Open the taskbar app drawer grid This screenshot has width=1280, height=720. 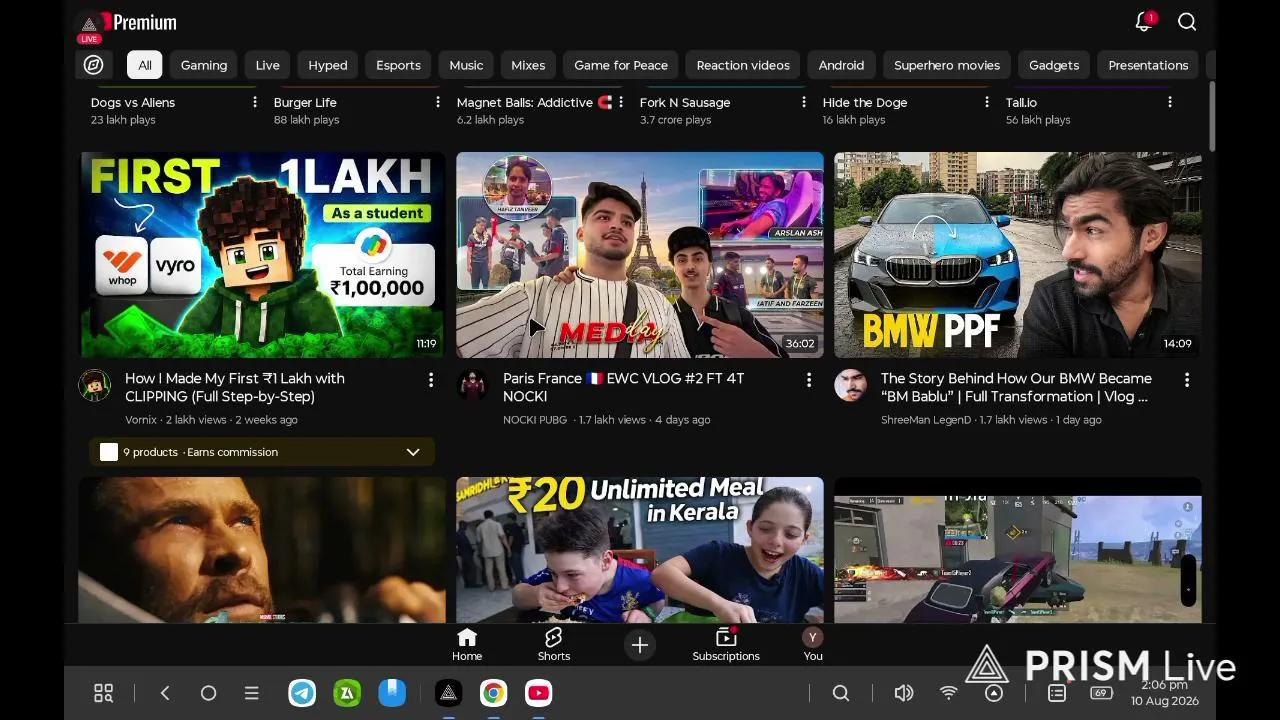tap(103, 693)
